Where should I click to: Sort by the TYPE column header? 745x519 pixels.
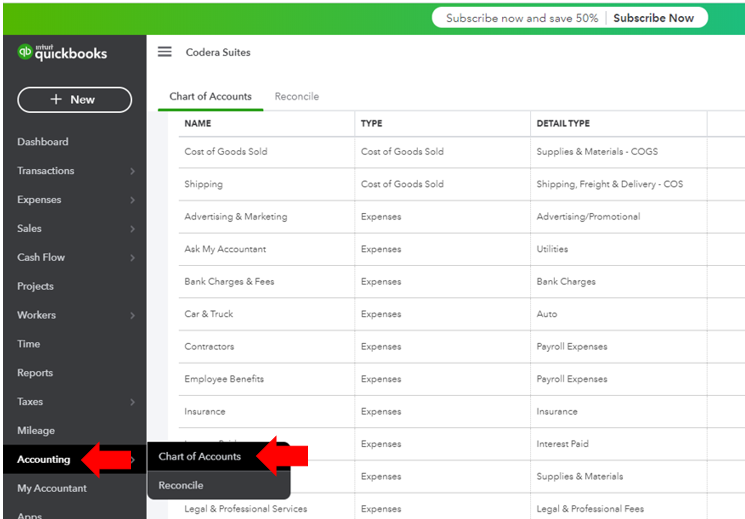(x=372, y=124)
